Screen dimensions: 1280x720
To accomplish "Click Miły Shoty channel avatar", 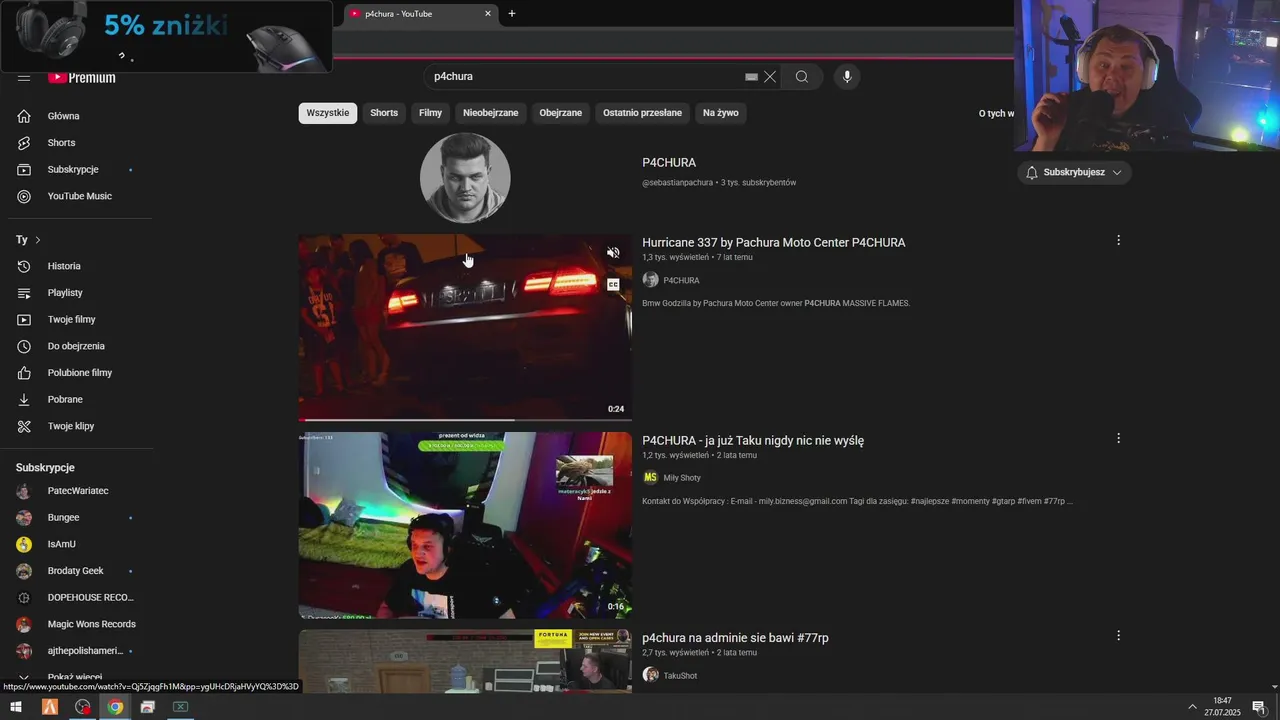I will click(x=650, y=478).
